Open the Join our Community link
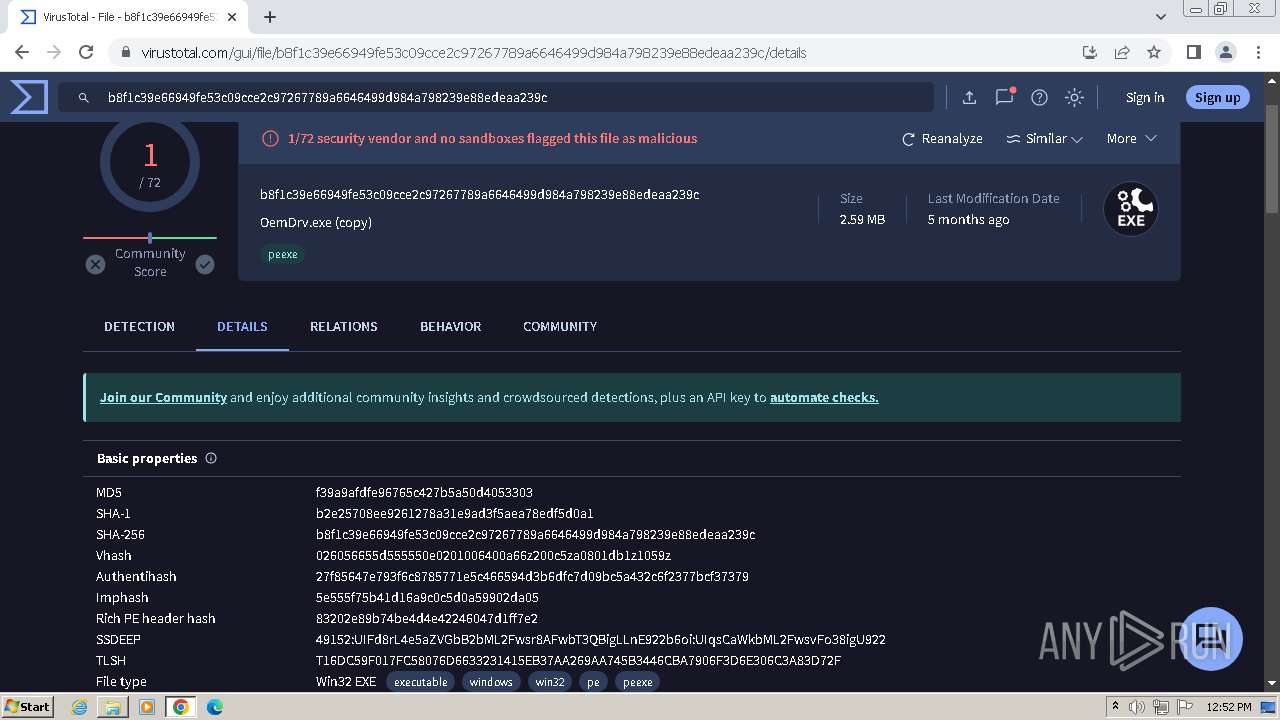 [x=163, y=397]
